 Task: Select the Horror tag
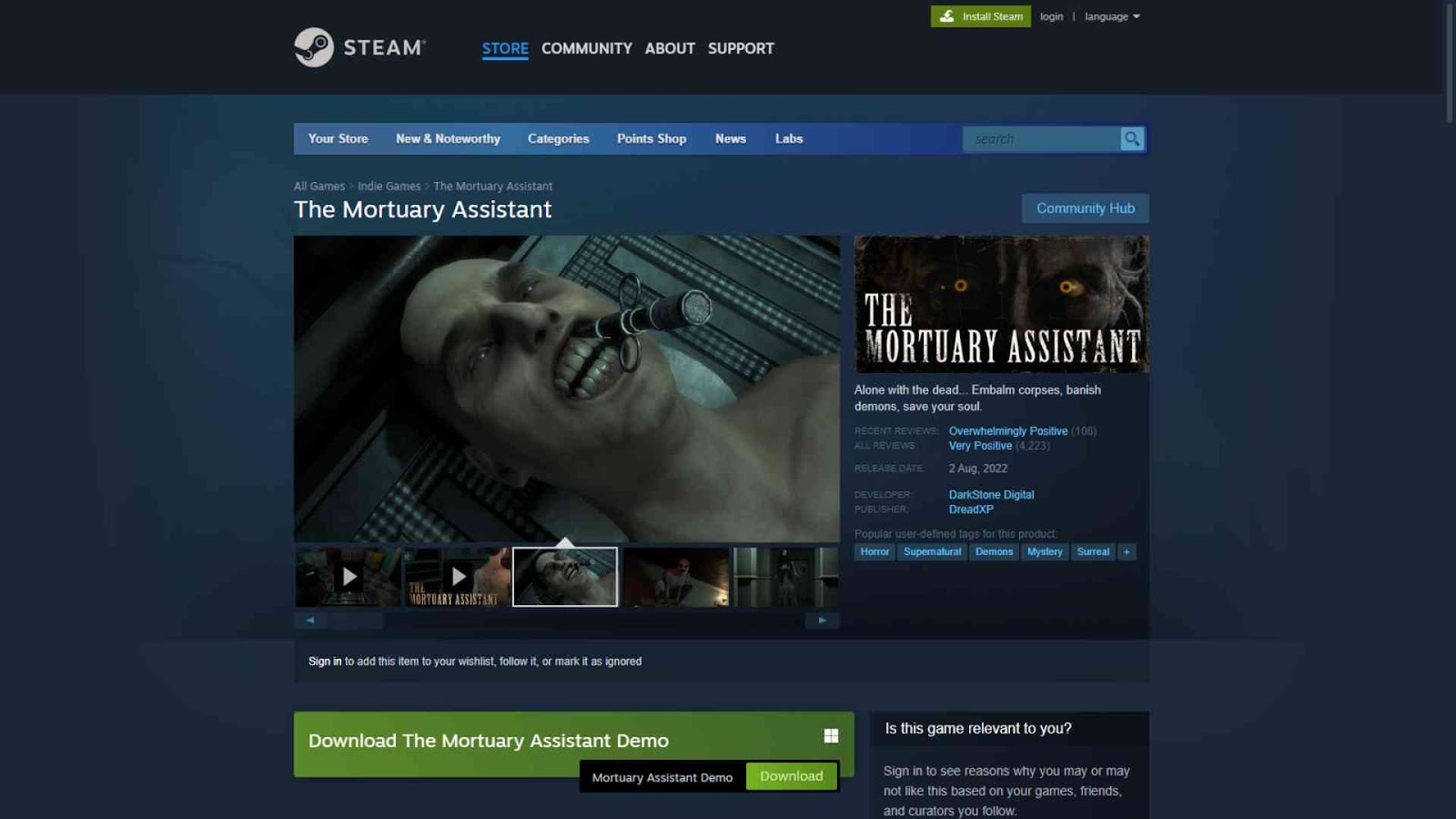[x=875, y=551]
